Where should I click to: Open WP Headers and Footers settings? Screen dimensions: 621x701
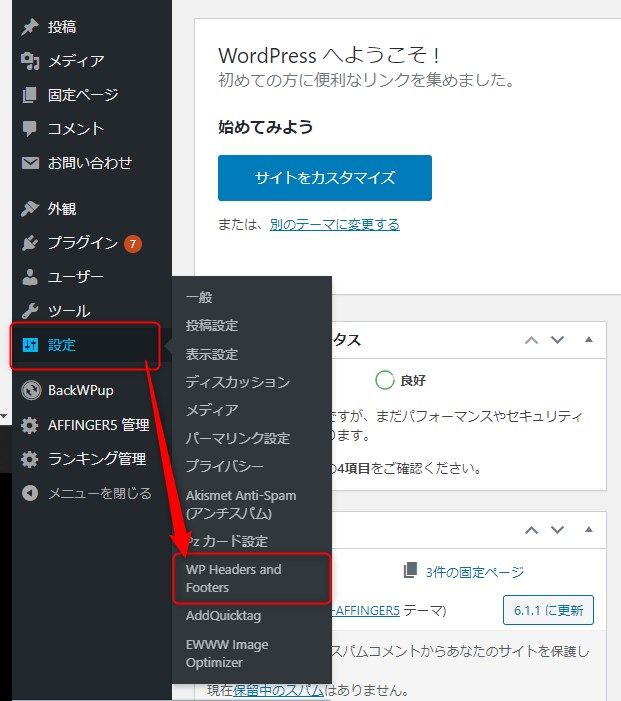252,579
